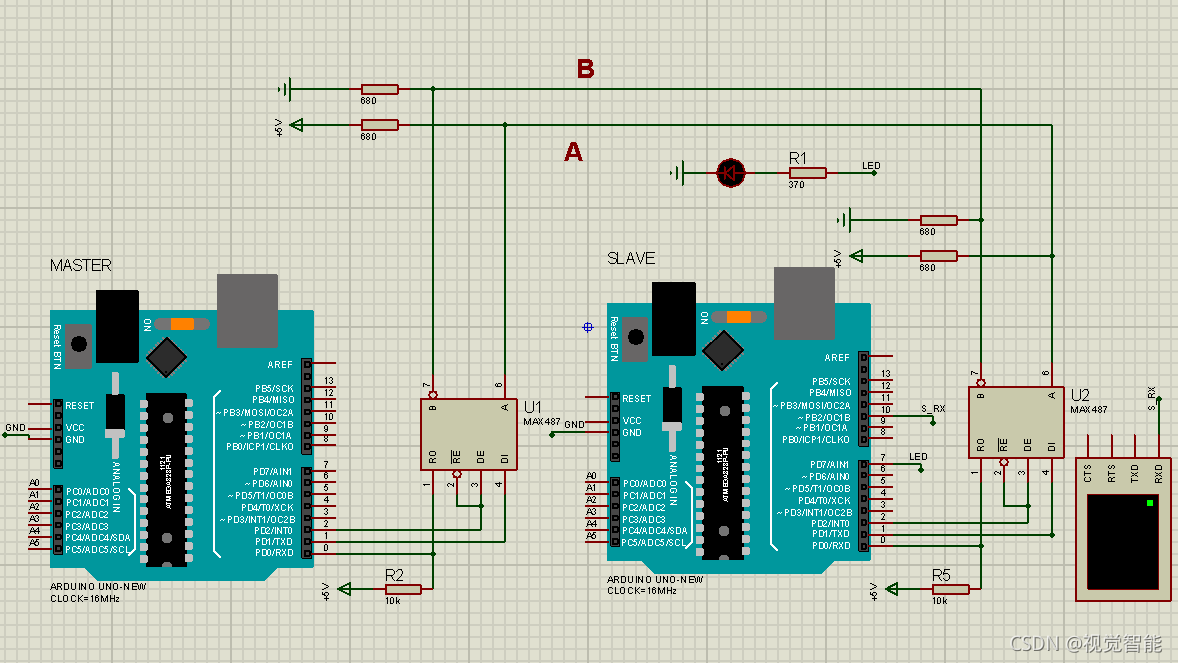Screen dimensions: 1178x663
Task: Select the red bus label A
Action: click(x=573, y=152)
